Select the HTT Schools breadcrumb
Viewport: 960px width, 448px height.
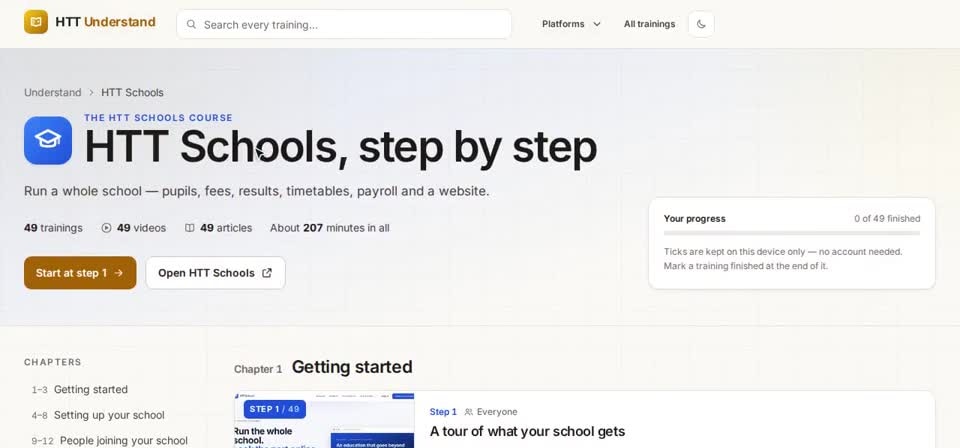point(132,92)
